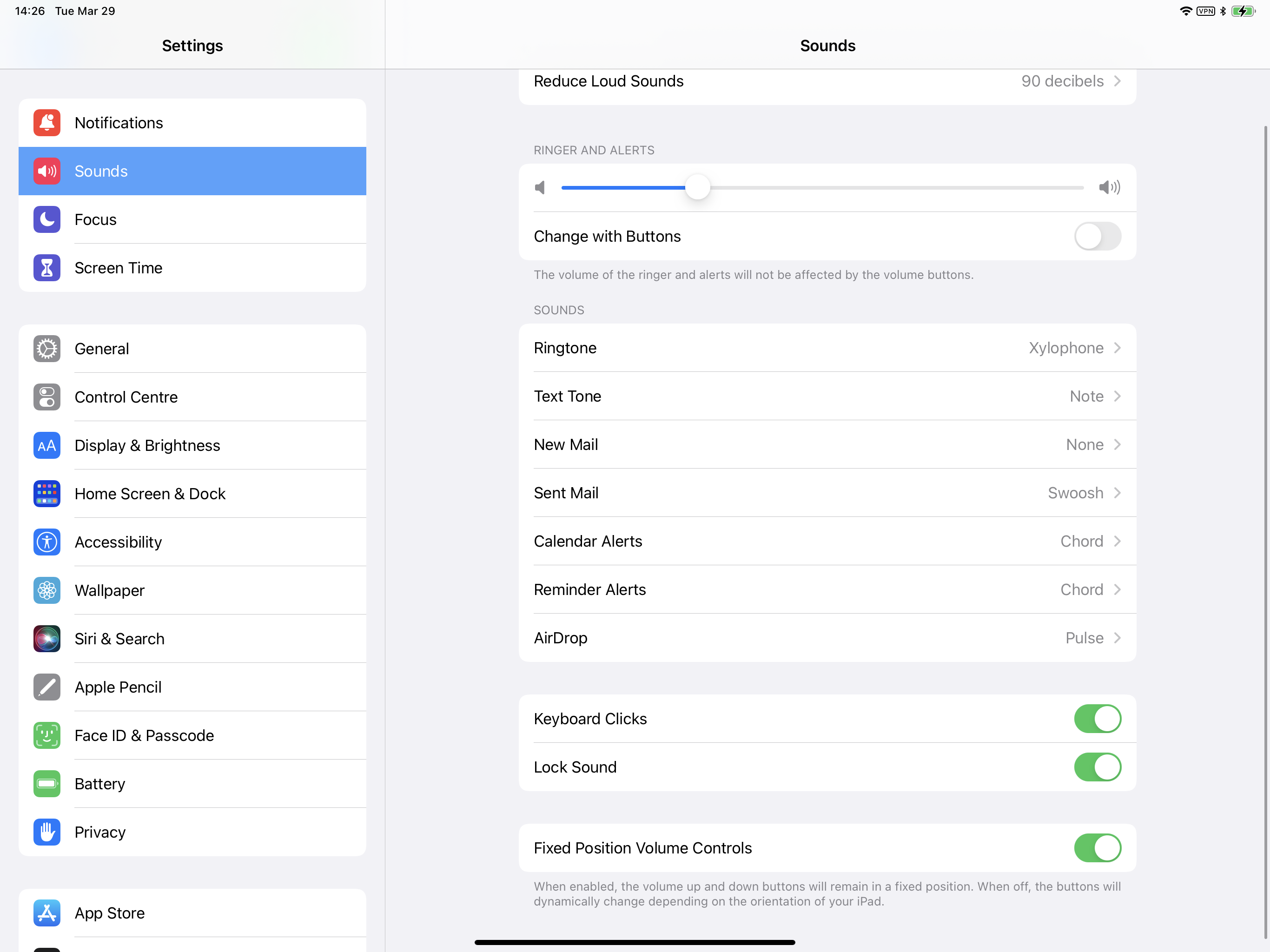Tap the Notifications bell icon
The height and width of the screenshot is (952, 1270).
point(46,123)
